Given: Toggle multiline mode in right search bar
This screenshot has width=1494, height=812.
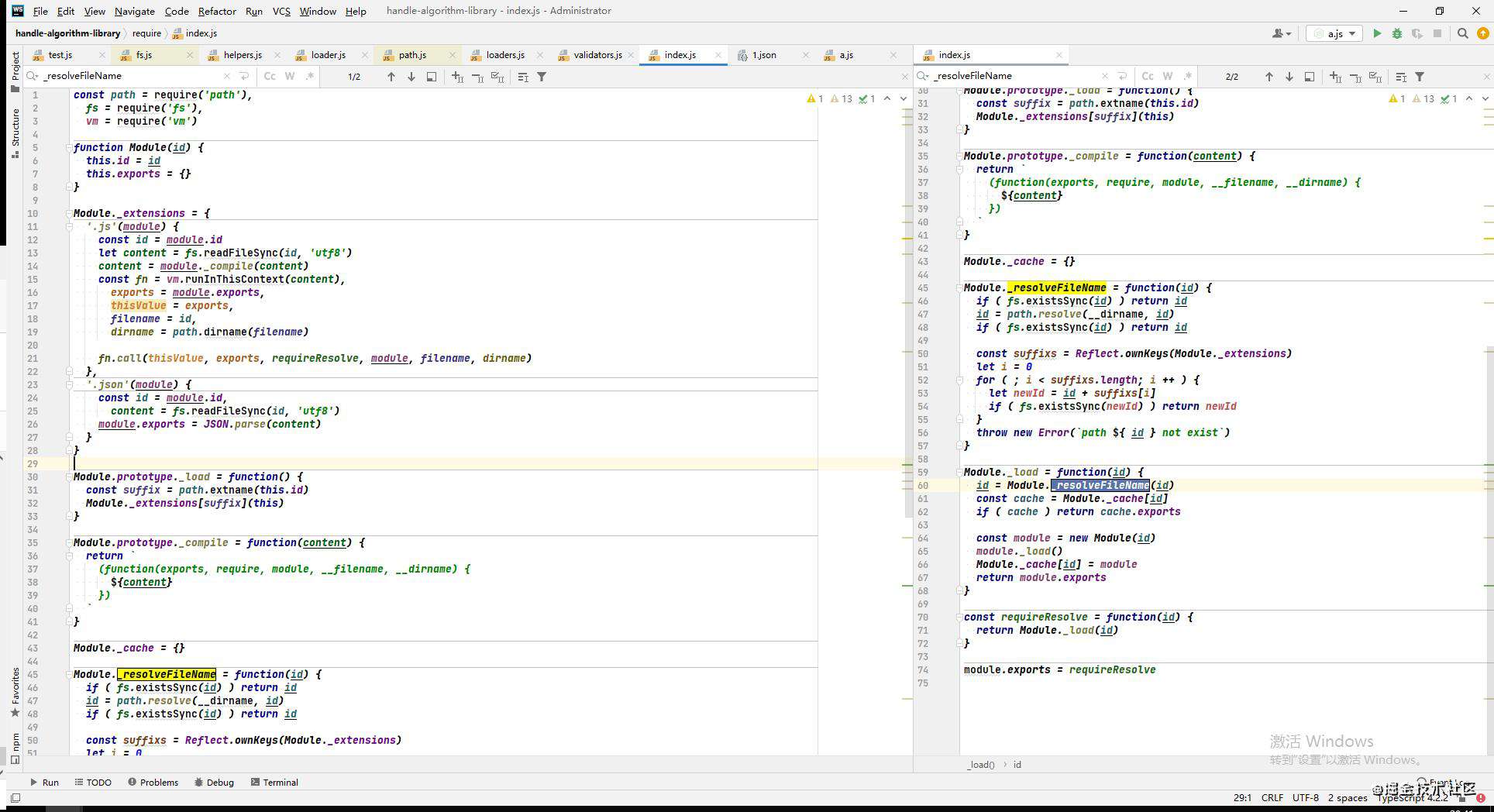Looking at the screenshot, I should 1401,77.
